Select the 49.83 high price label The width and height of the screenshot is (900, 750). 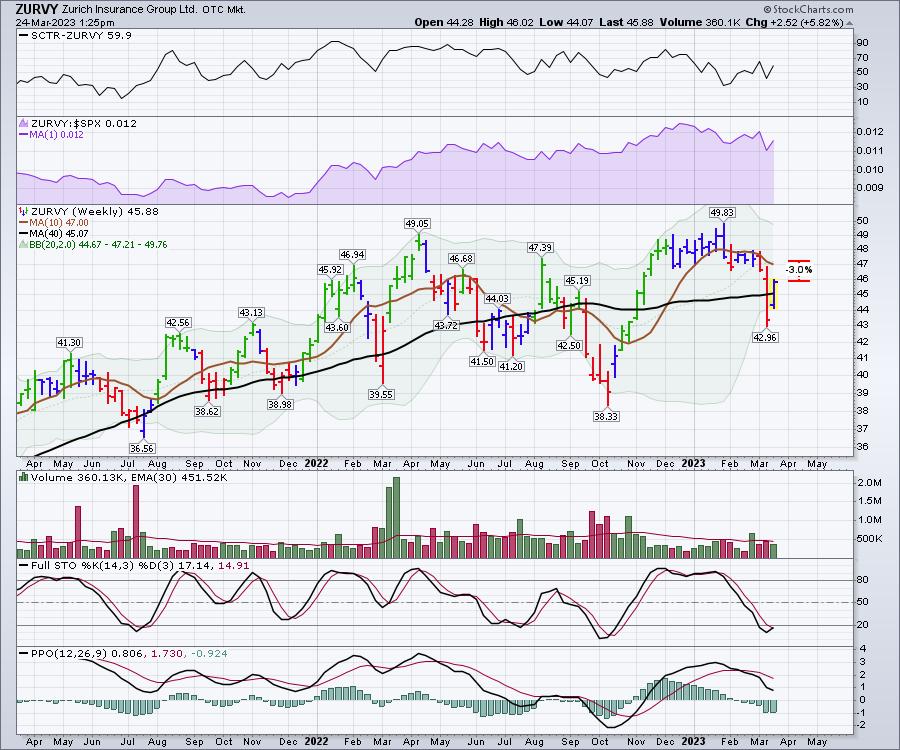tap(722, 212)
